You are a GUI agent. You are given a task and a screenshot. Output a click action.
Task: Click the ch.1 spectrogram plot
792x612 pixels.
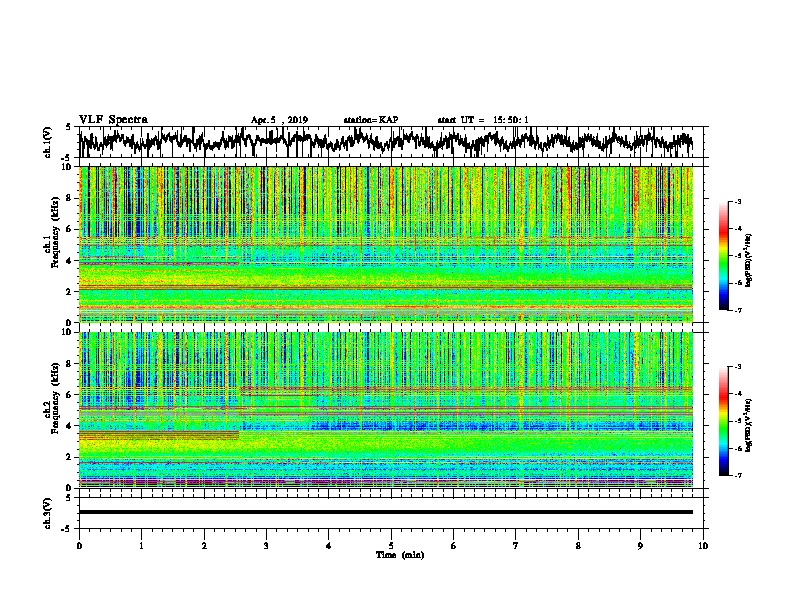pos(386,244)
